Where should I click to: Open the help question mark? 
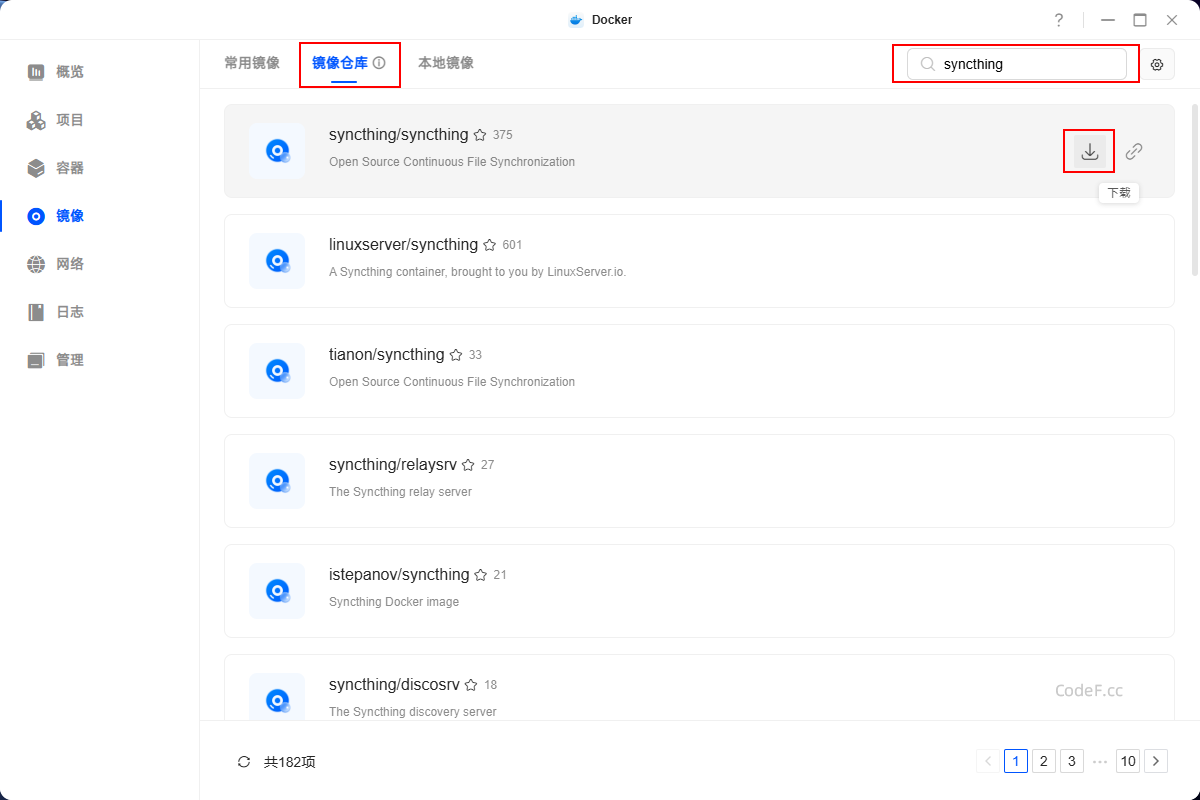tap(1059, 20)
